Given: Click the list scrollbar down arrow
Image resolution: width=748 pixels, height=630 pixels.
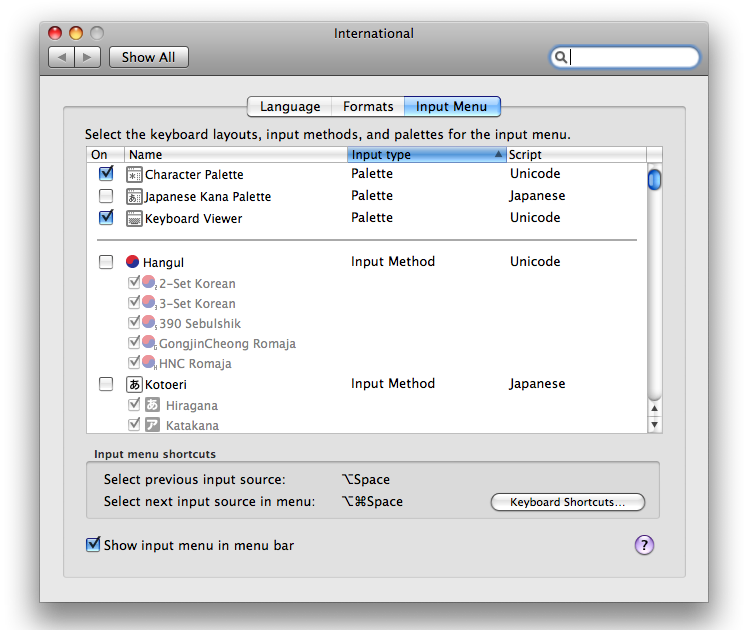Looking at the screenshot, I should click(654, 424).
